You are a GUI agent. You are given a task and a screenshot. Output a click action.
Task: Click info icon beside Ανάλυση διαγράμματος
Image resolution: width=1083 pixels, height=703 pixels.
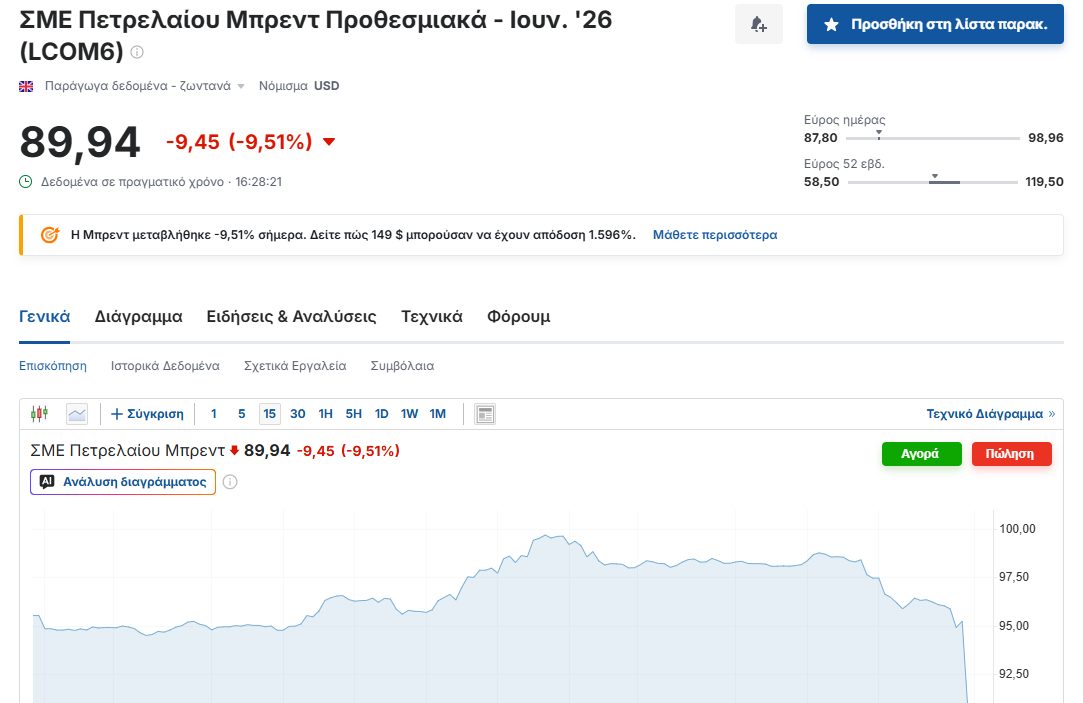230,482
